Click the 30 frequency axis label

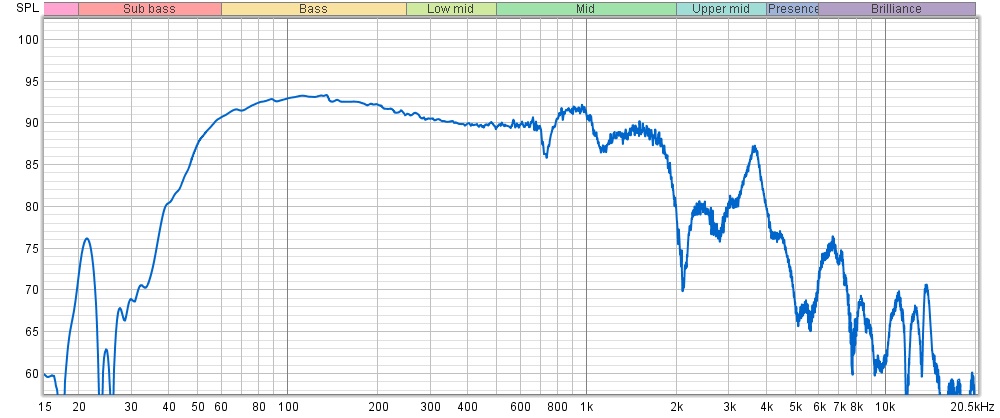[131, 407]
